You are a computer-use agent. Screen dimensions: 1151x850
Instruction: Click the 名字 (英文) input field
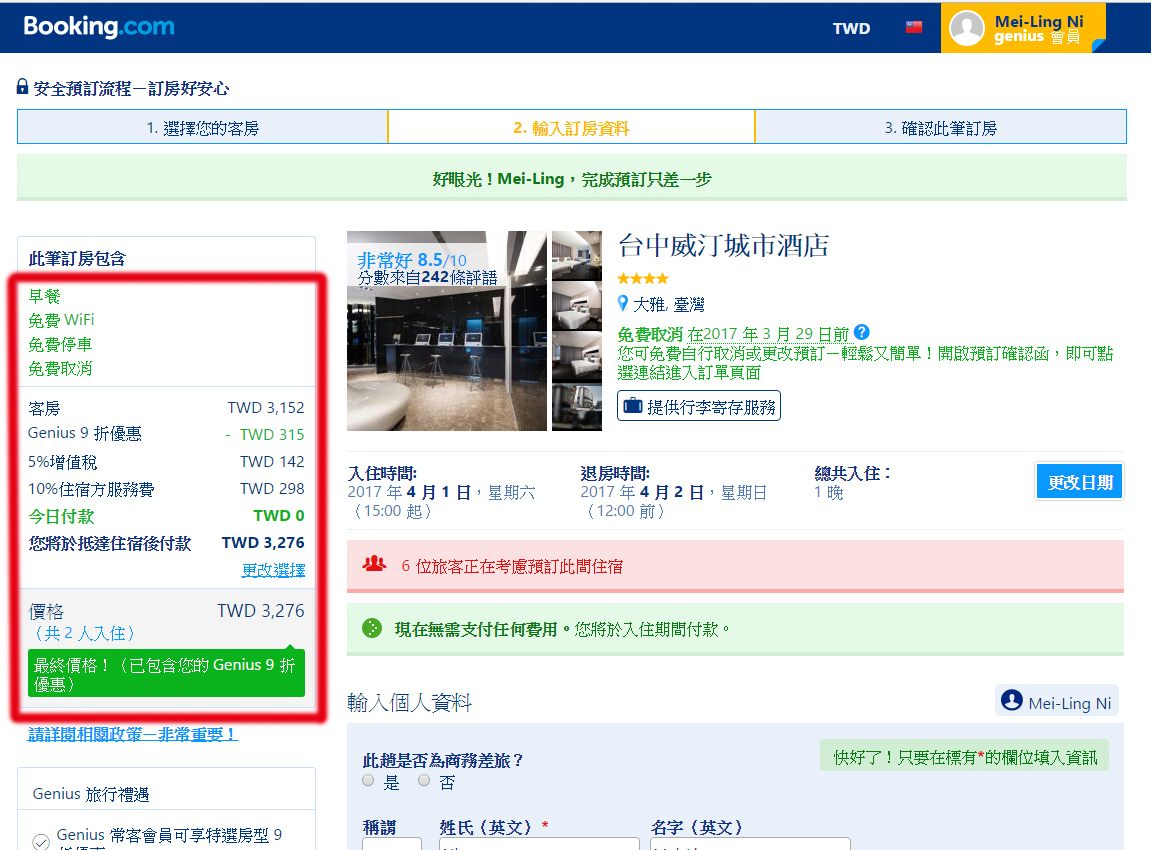(750, 843)
